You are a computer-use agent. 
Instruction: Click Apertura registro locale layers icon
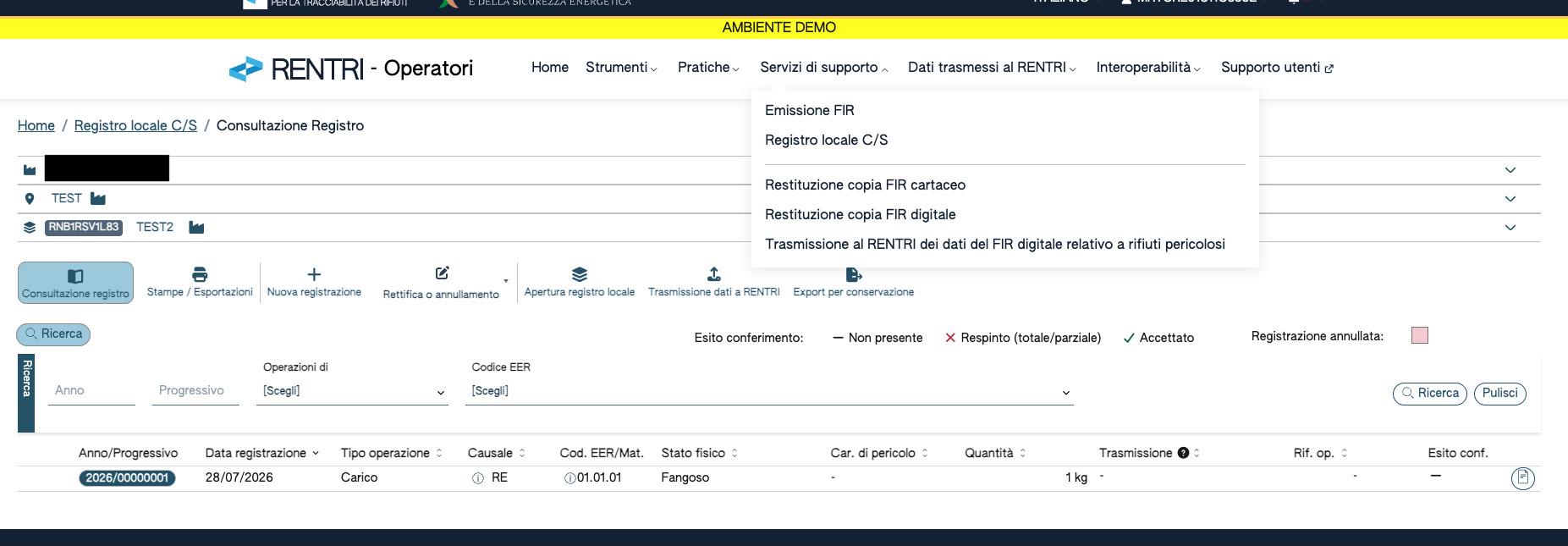pos(580,274)
